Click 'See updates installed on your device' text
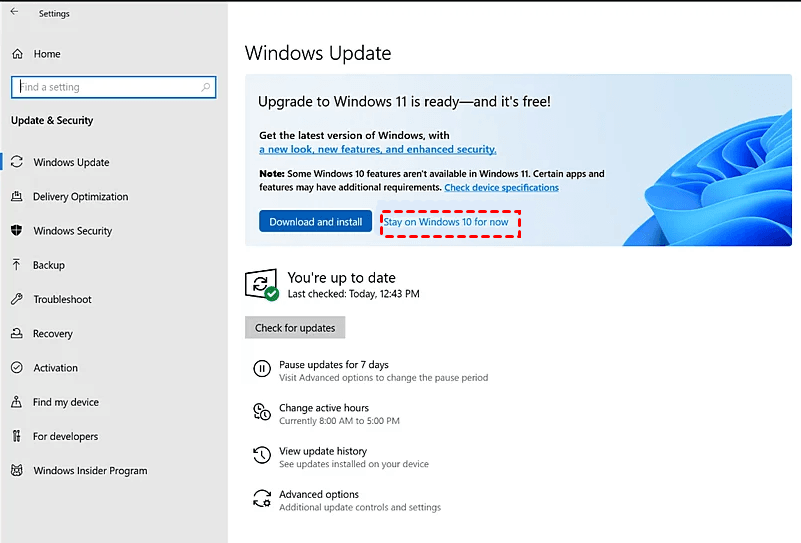Screen dimensions: 801x543 pyautogui.click(x=354, y=464)
